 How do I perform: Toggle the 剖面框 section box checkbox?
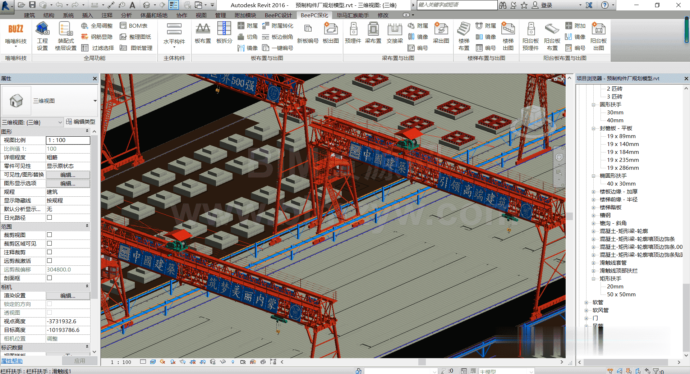49,278
